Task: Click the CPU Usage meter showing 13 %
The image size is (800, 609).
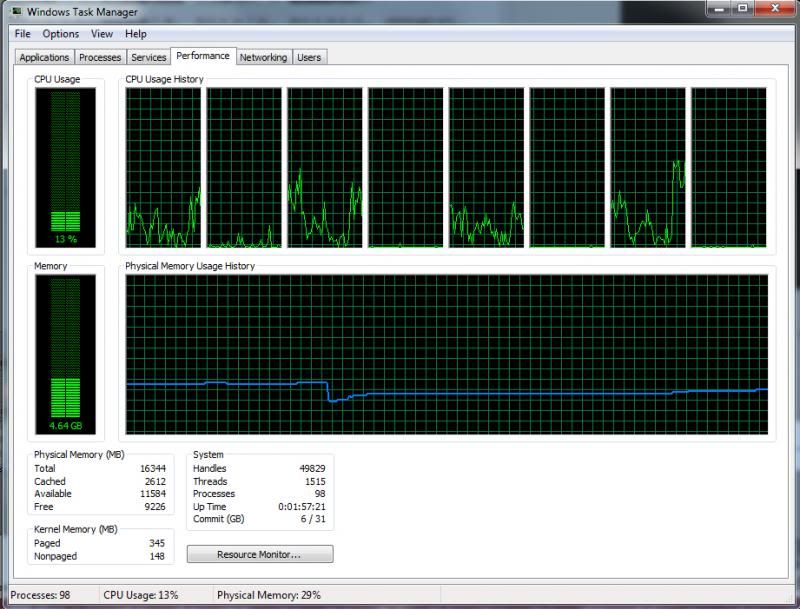Action: click(x=65, y=168)
